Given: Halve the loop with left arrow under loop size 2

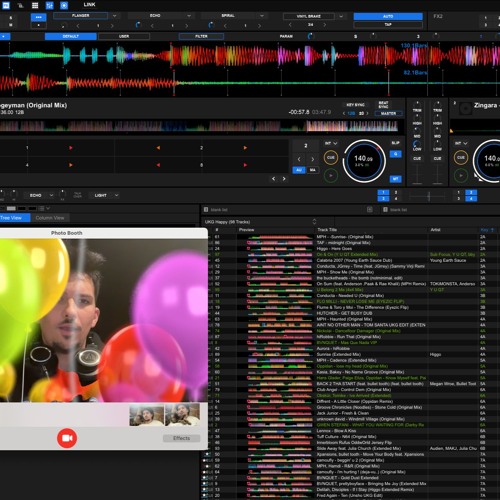Looking at the screenshot, I should (x=299, y=159).
